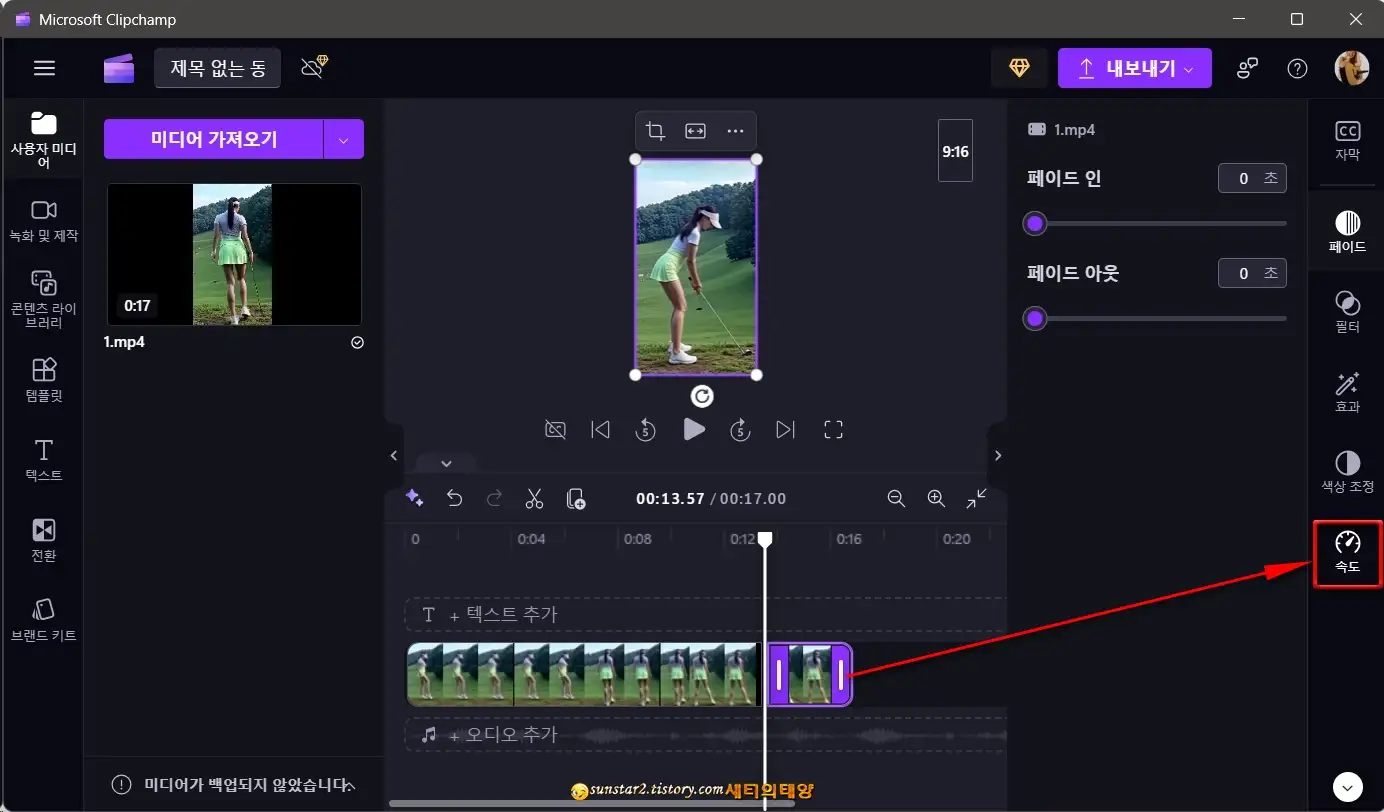Viewport: 1384px width, 812px height.
Task: Undo the last edit
Action: 455,498
